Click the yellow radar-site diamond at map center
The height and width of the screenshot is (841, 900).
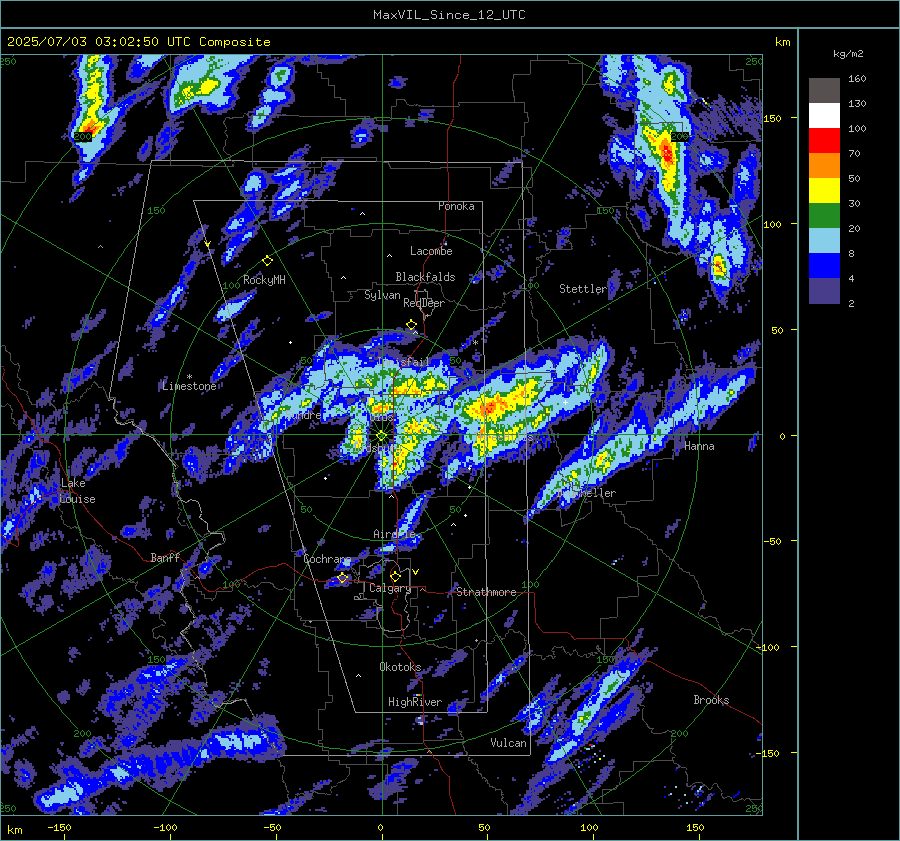[x=382, y=436]
